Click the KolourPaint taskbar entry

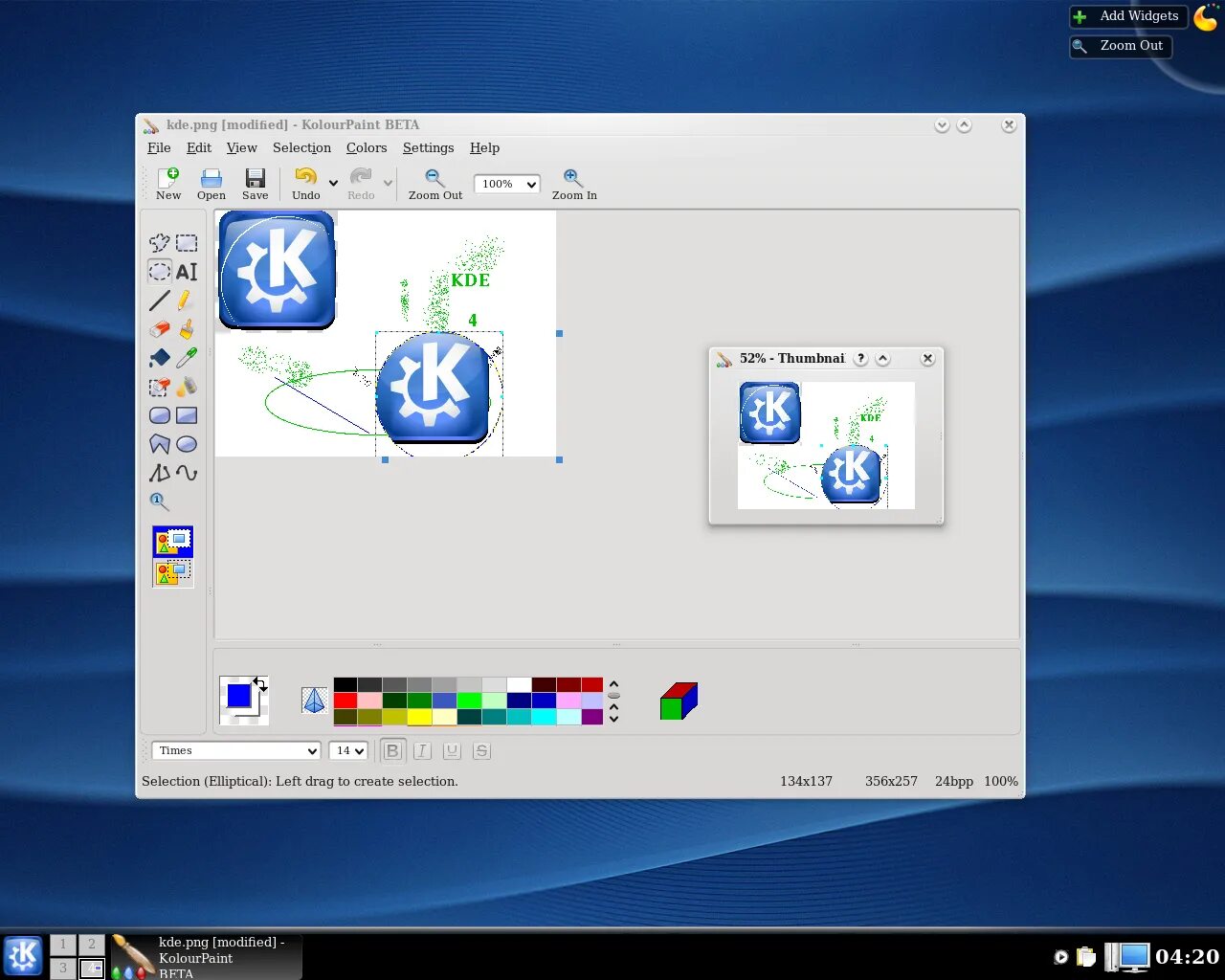coord(206,957)
